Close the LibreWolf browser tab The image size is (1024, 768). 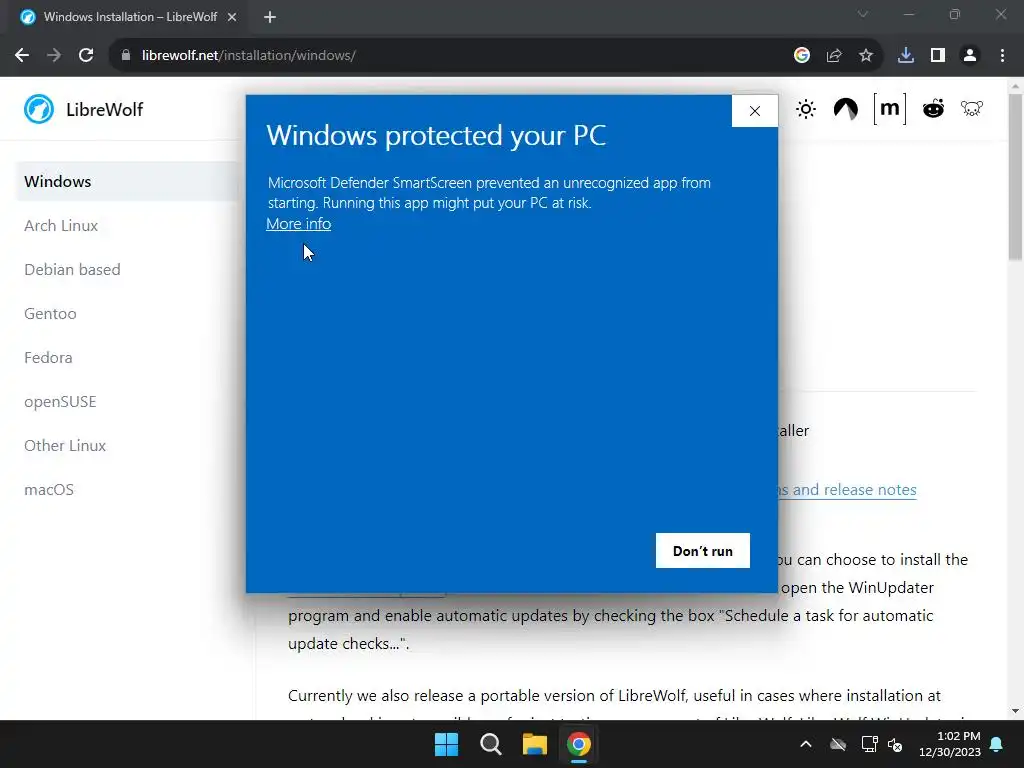pyautogui.click(x=232, y=17)
